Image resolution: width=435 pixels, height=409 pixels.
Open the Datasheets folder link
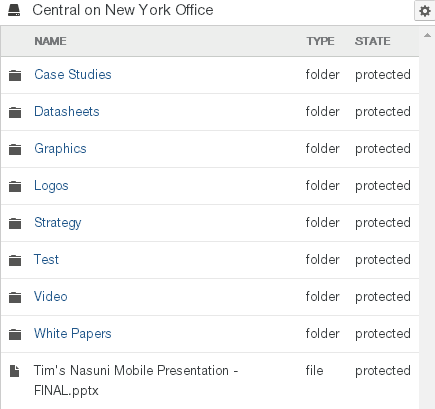[x=67, y=111]
